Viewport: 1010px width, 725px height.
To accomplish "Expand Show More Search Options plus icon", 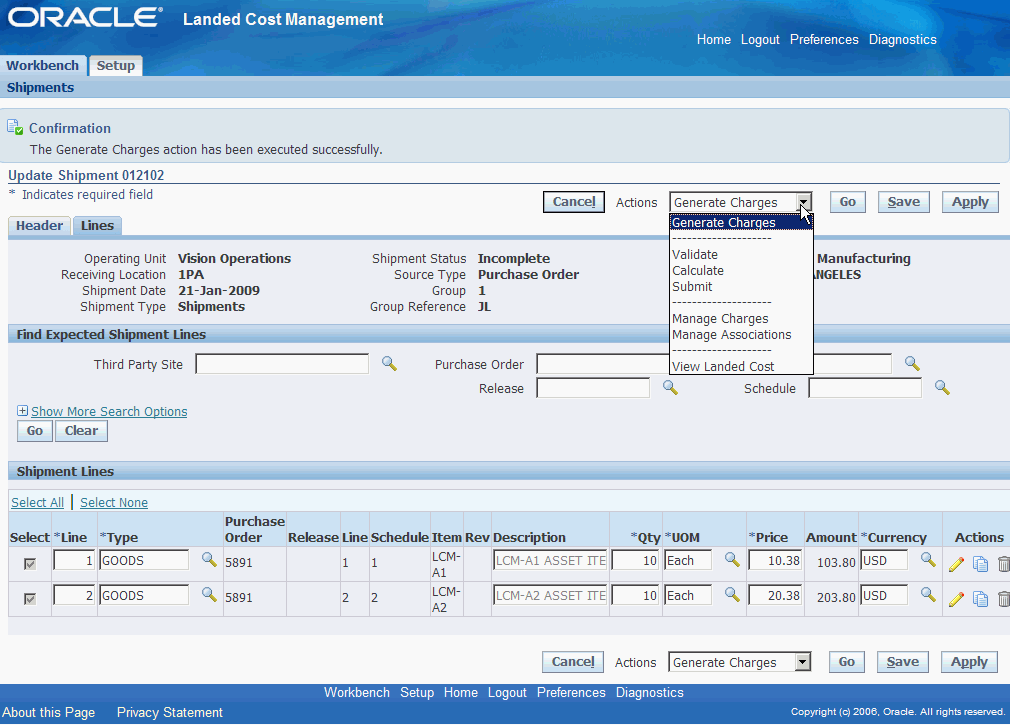I will point(23,411).
